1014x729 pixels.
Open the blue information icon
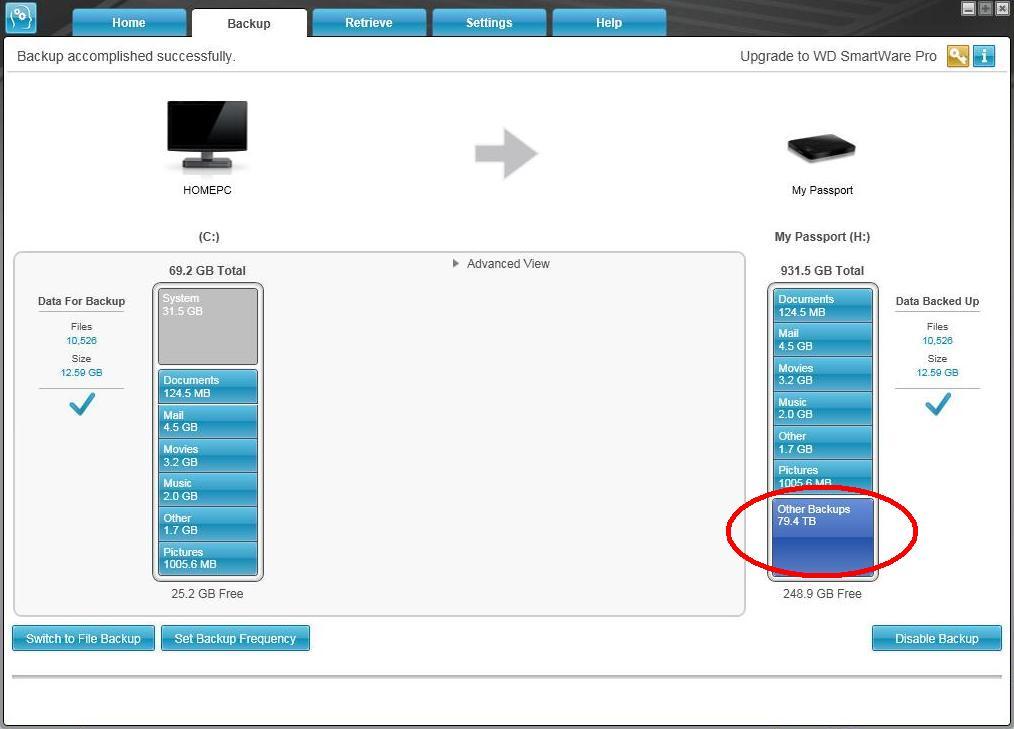point(984,56)
